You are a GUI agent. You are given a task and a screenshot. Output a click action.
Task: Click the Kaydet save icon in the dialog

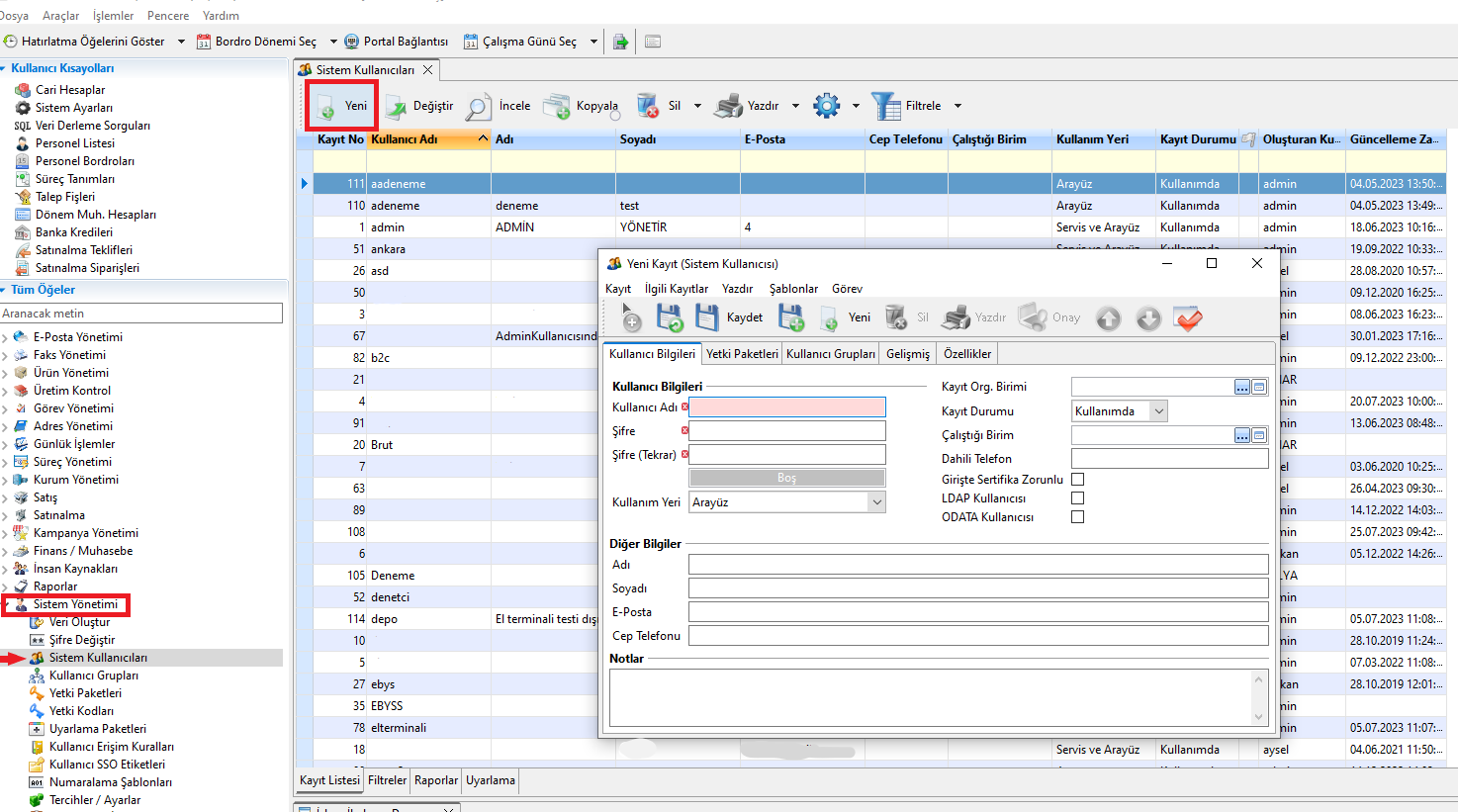click(706, 317)
